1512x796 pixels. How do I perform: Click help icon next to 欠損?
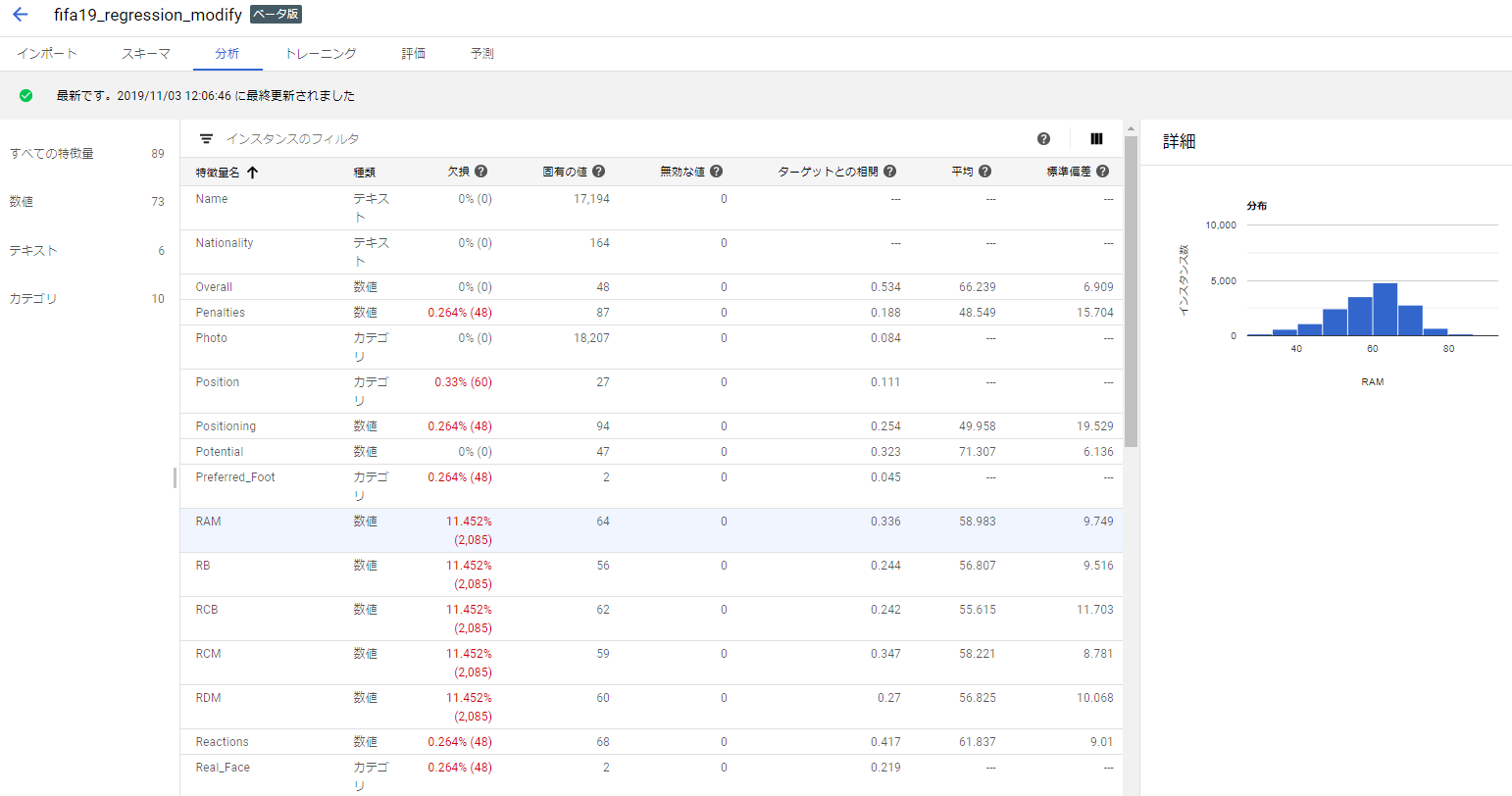click(x=480, y=171)
